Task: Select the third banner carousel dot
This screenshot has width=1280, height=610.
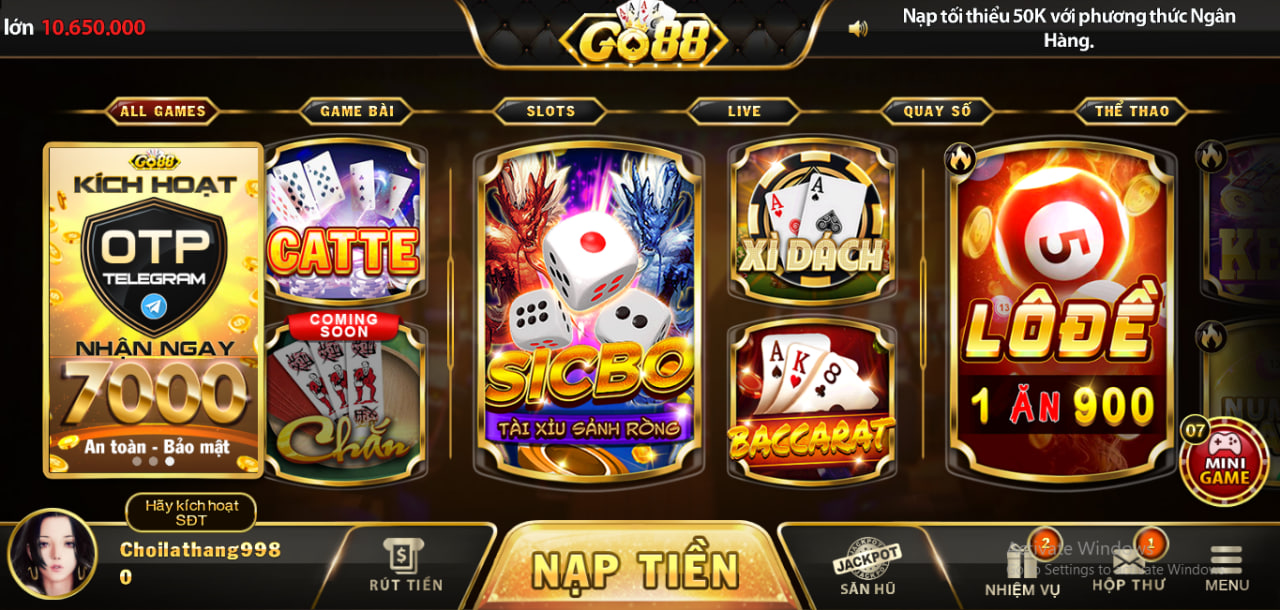Action: (170, 462)
